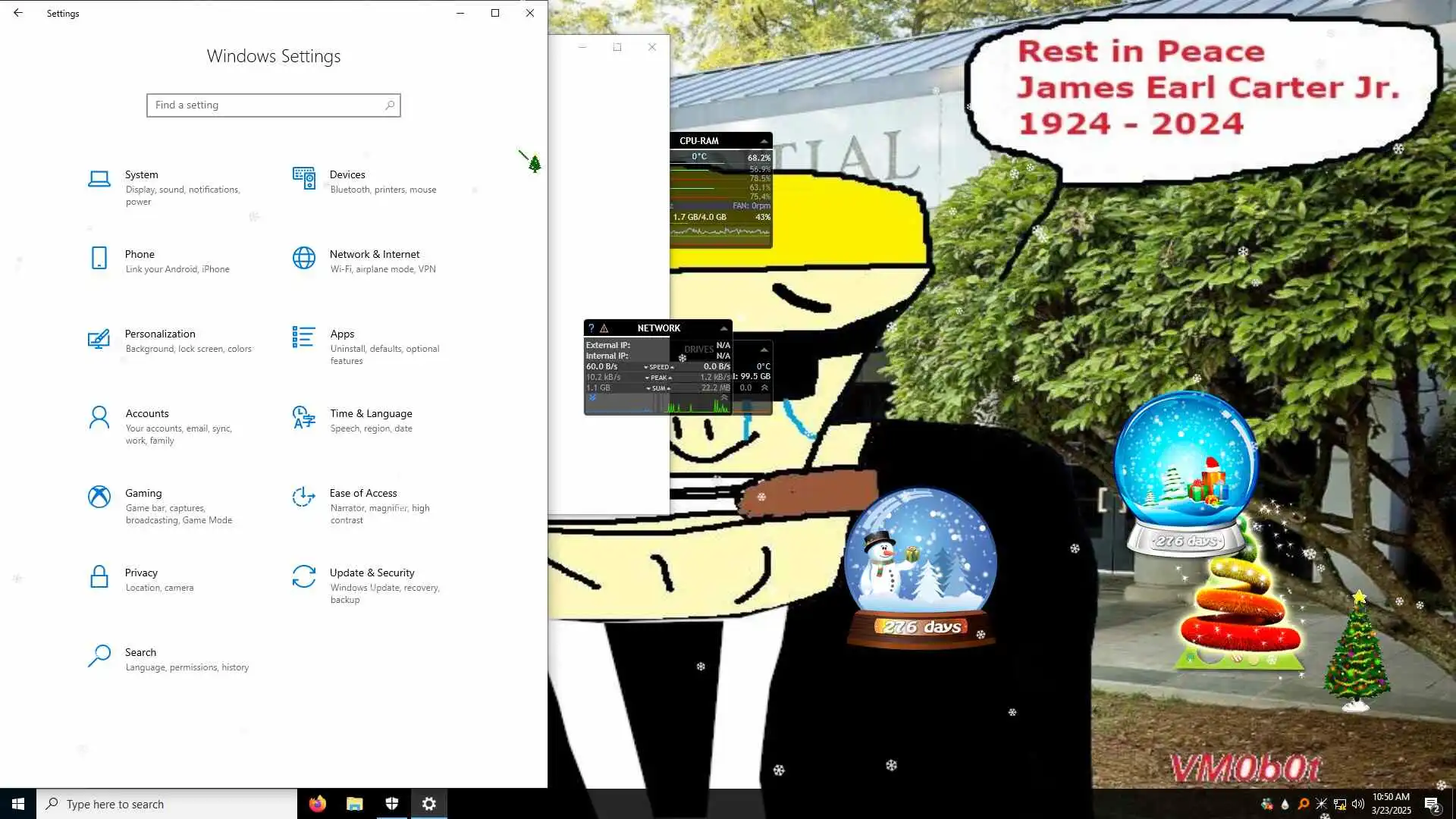This screenshot has width=1456, height=819.
Task: Open Devices settings
Action: point(347,174)
